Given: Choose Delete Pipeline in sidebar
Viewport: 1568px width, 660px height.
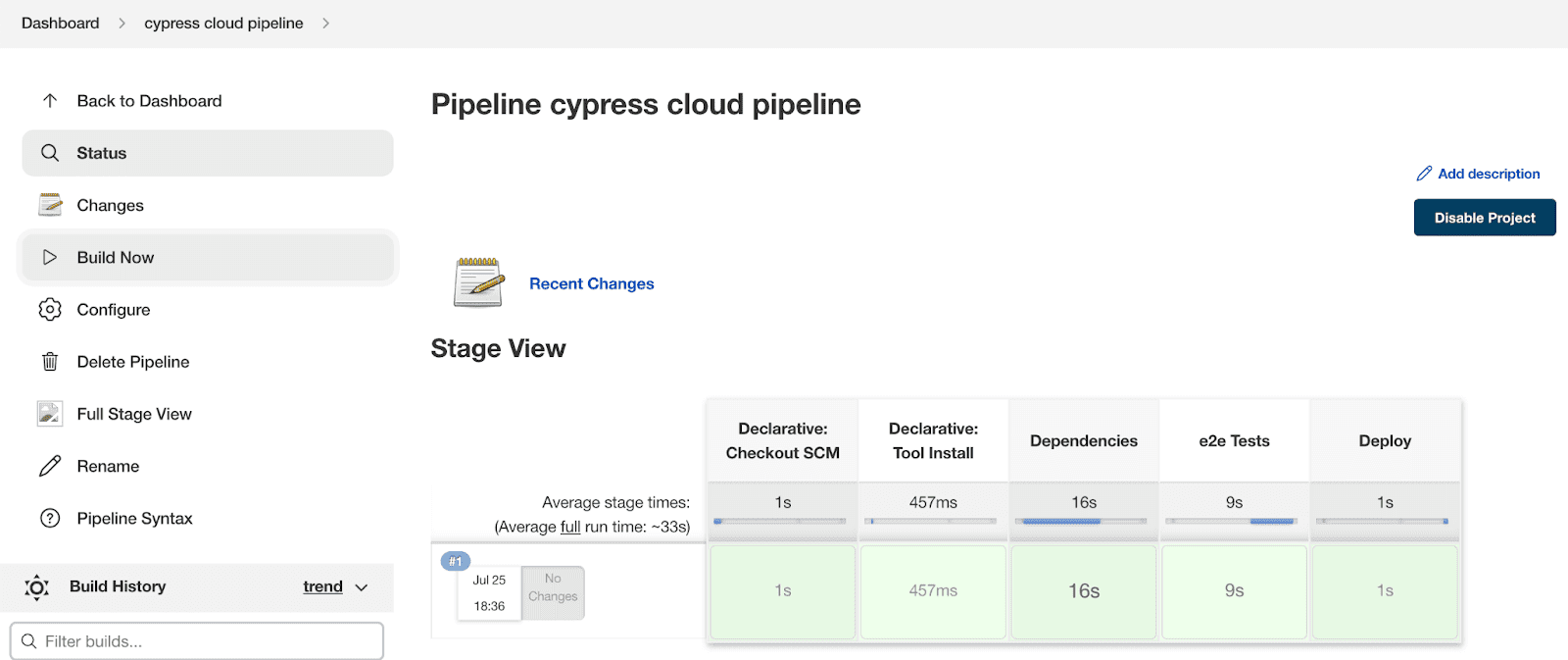Looking at the screenshot, I should point(208,362).
